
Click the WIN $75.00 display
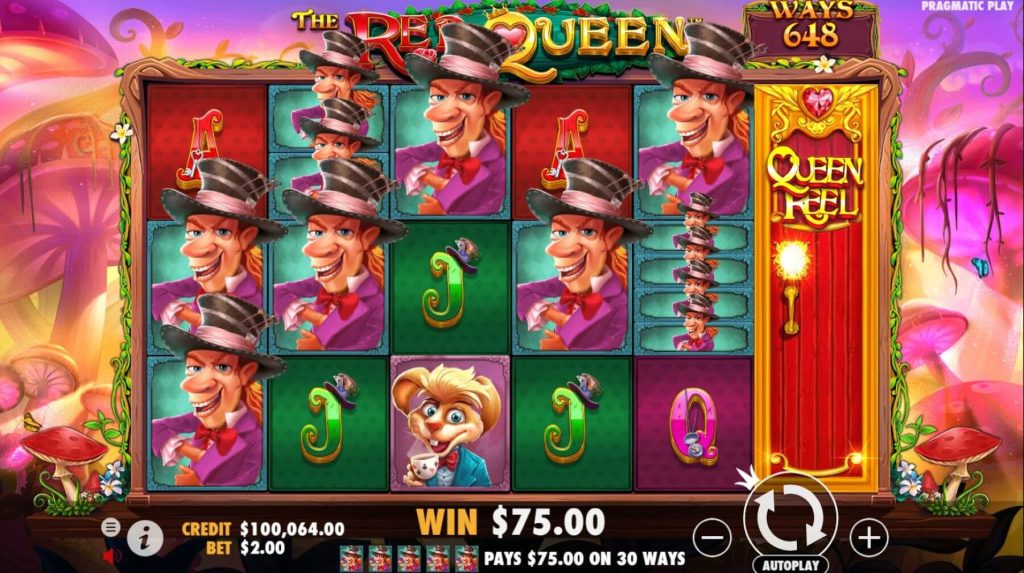point(511,522)
